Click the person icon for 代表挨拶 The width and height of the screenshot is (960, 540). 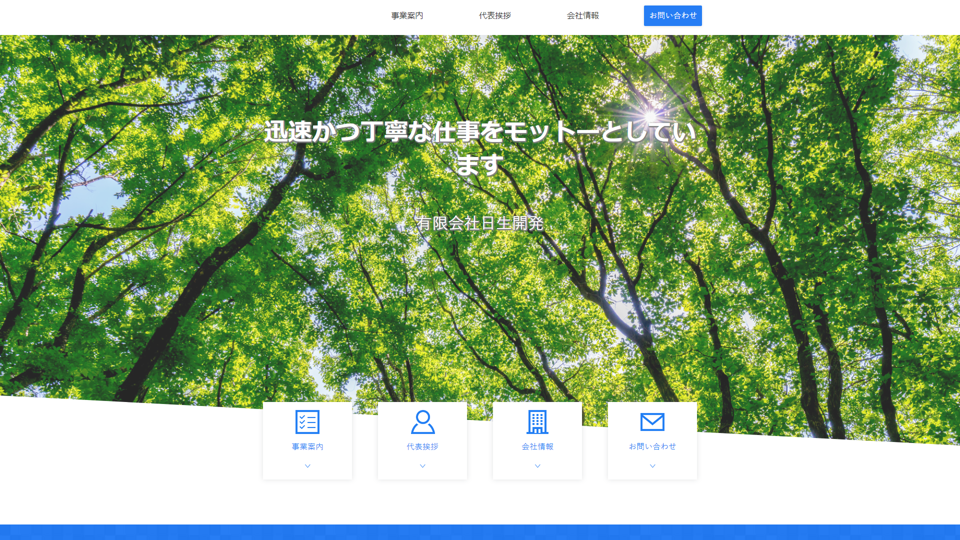422,422
